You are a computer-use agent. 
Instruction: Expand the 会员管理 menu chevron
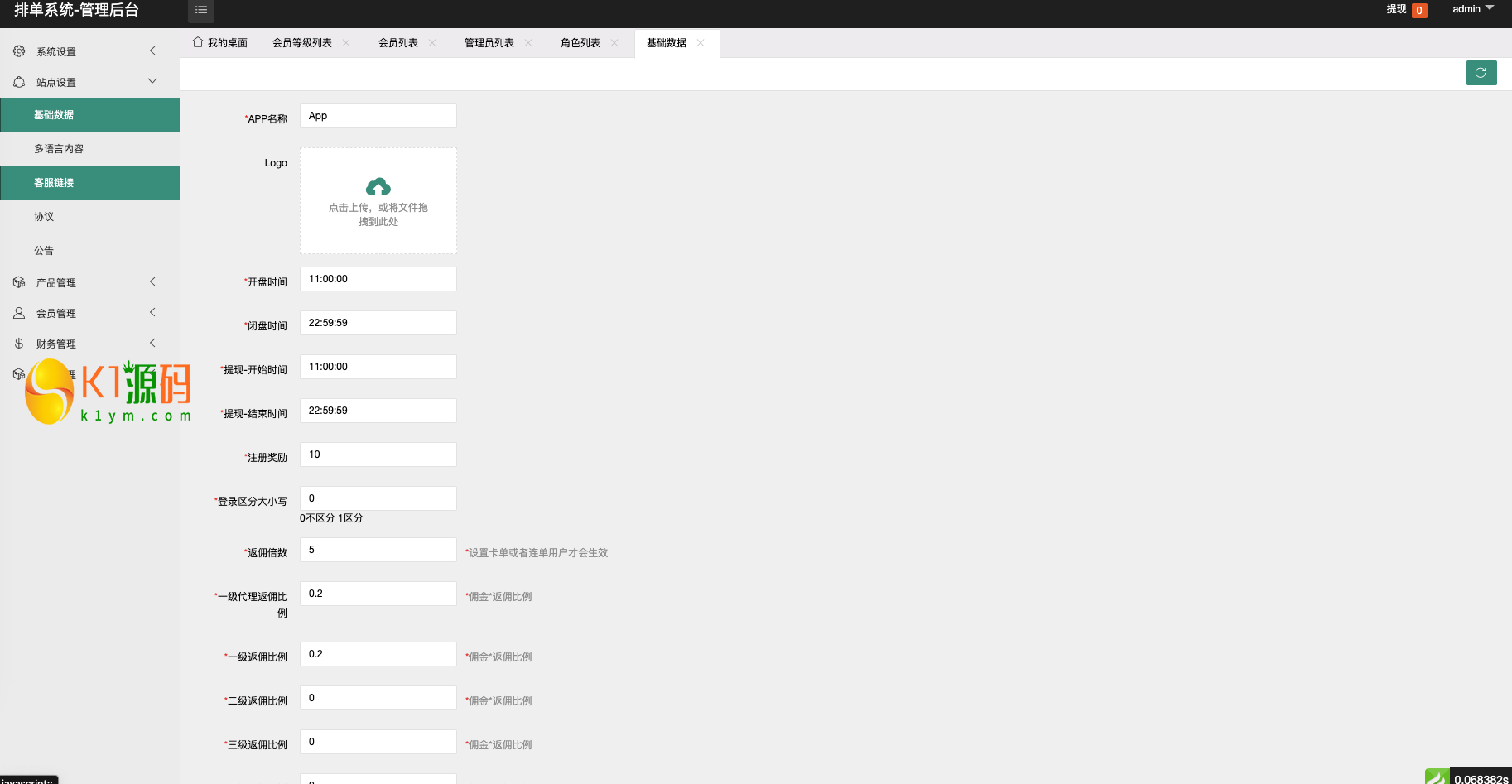(x=152, y=312)
